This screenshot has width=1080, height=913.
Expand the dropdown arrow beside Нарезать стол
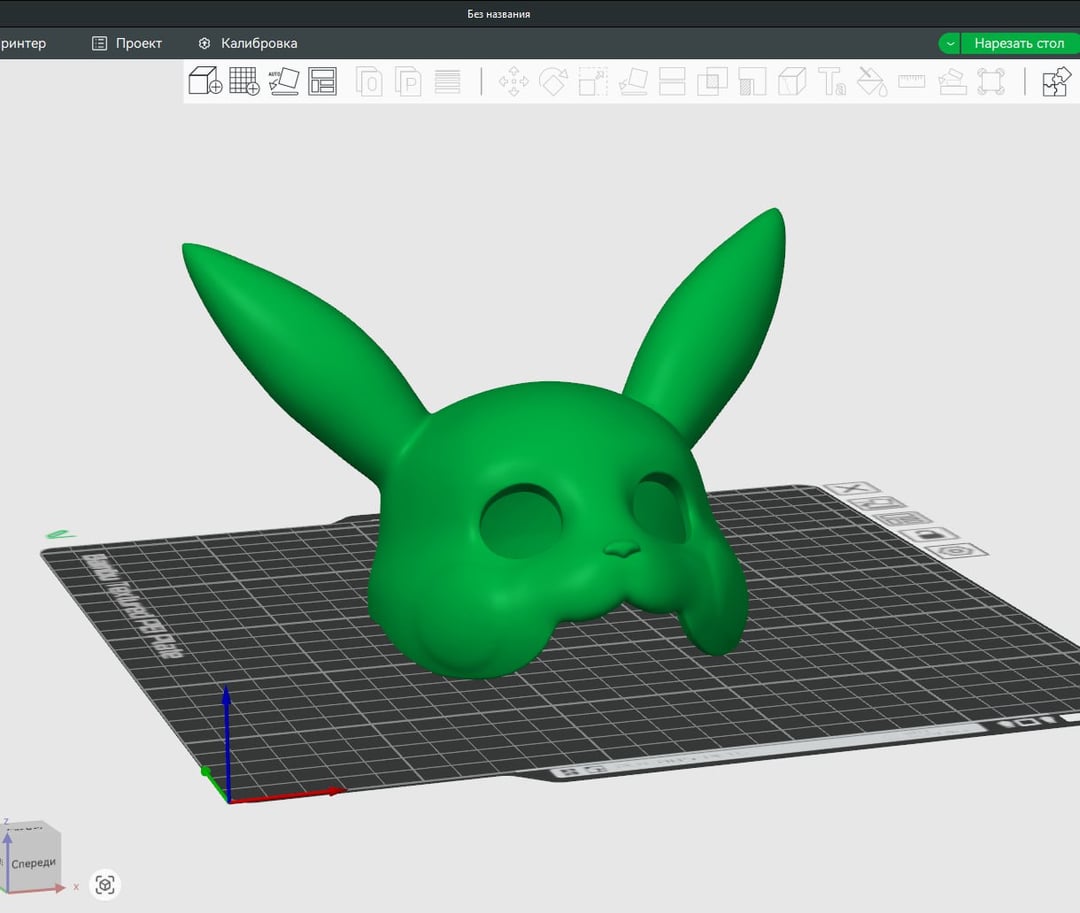950,44
